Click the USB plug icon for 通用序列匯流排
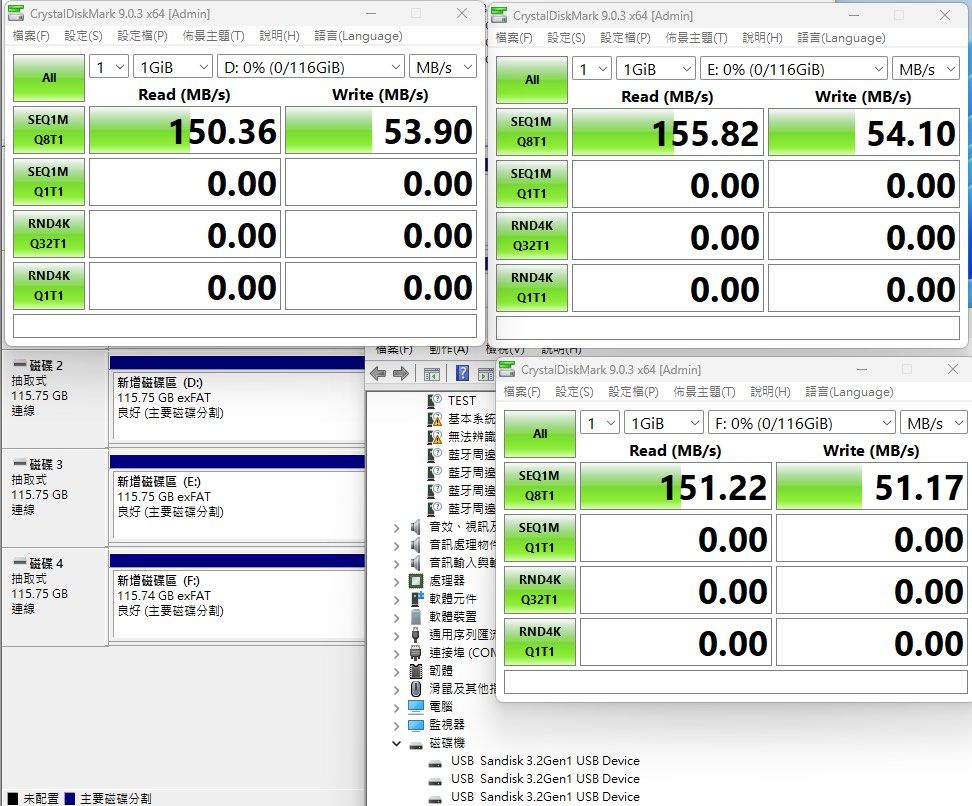 pyautogui.click(x=416, y=635)
